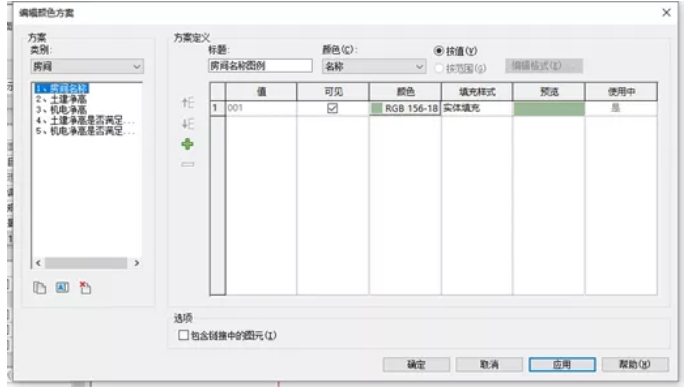Viewport: 693px width, 387px height.
Task: Select scheme 4、土建净高是否满足
Action: pos(85,120)
